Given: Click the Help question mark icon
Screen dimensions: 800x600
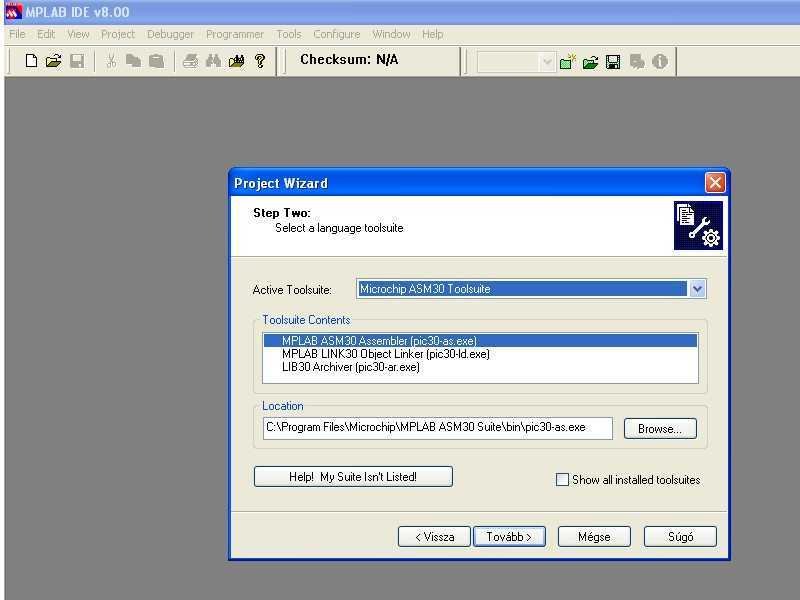Looking at the screenshot, I should pos(260,61).
